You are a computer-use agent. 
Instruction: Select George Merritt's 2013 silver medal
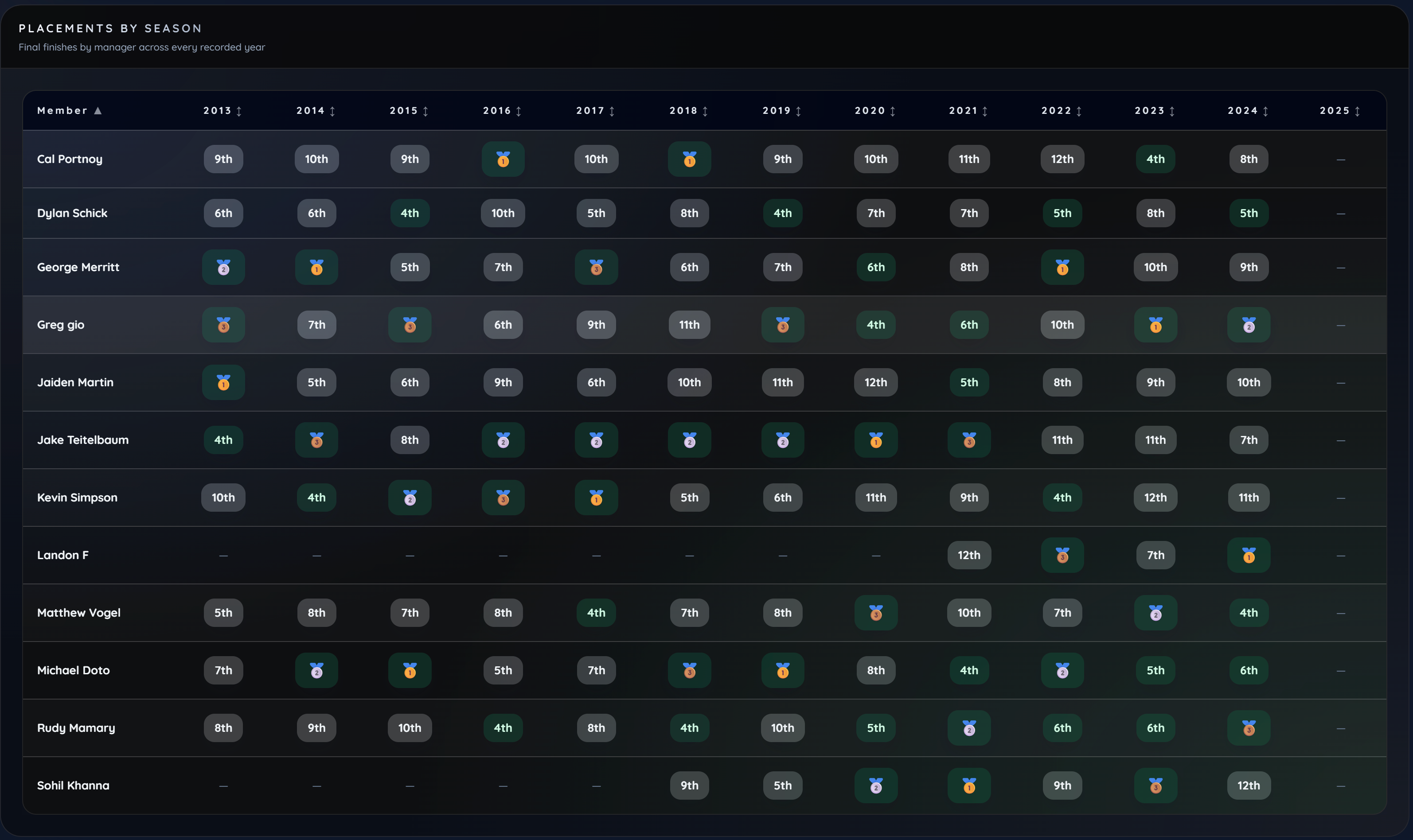click(x=223, y=267)
